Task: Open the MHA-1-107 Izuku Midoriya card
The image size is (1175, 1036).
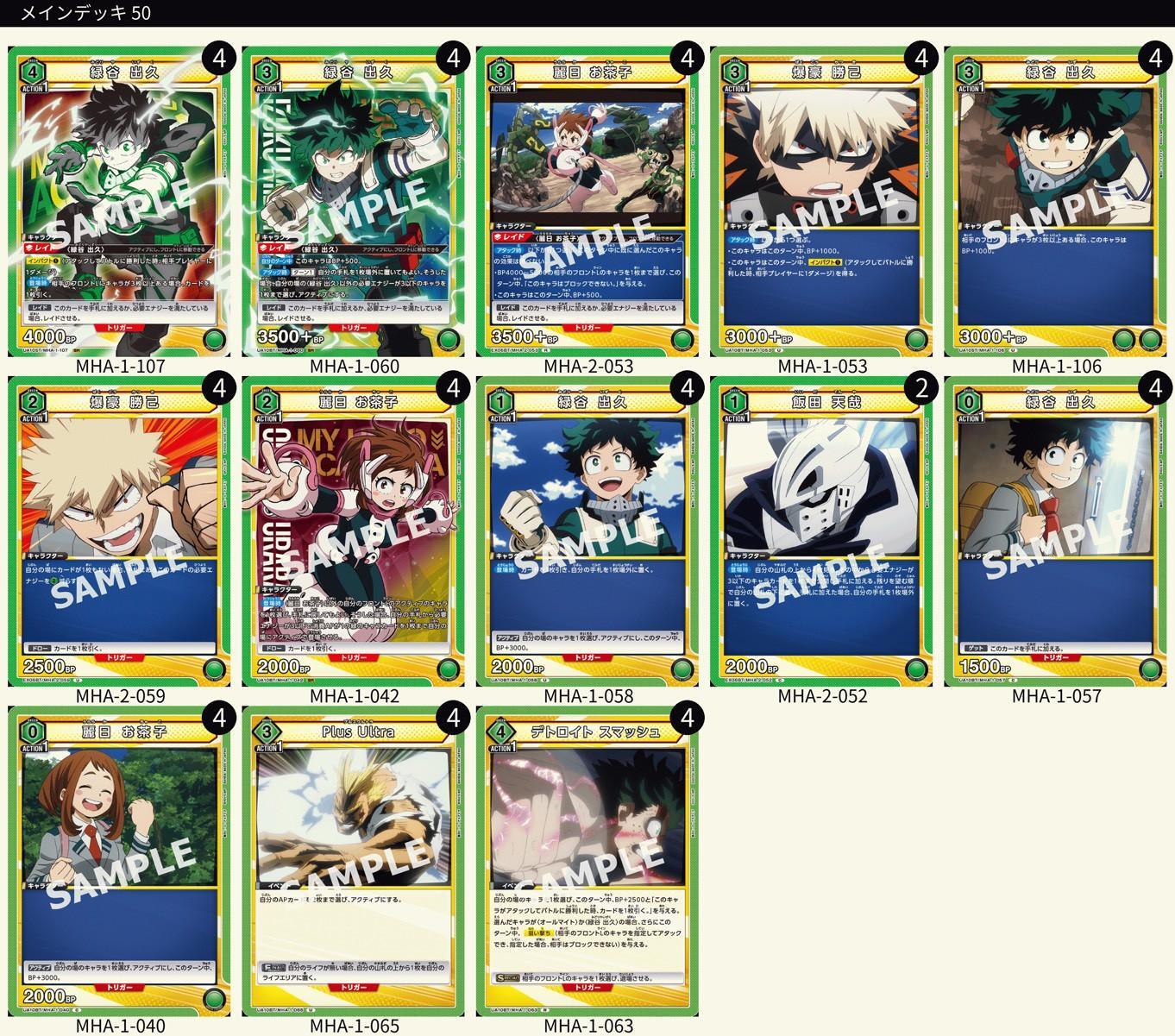Action: tap(119, 201)
